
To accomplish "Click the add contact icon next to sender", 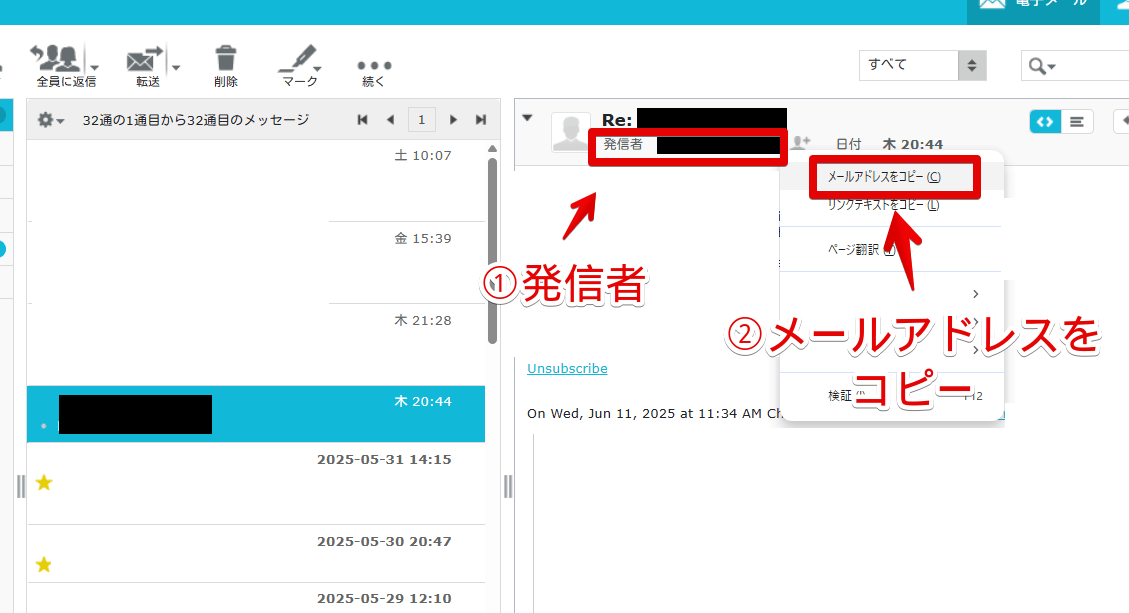I will (801, 143).
